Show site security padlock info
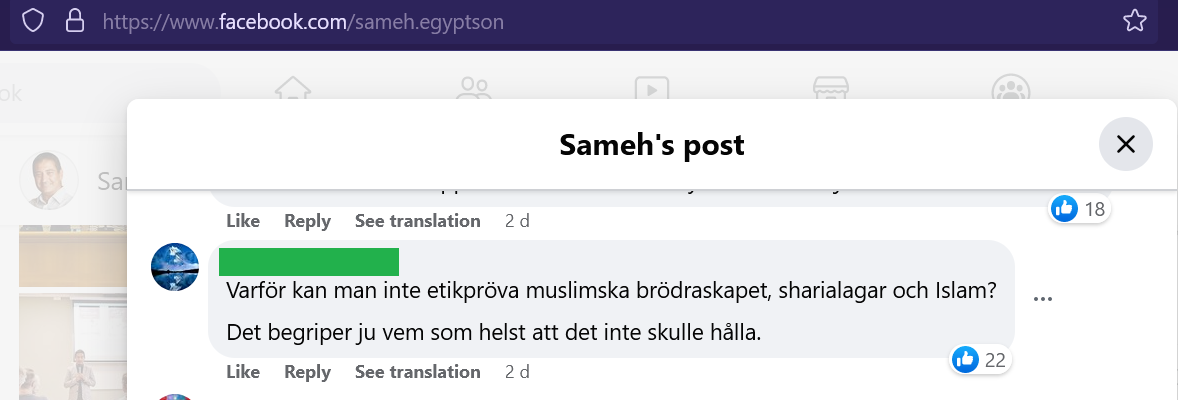Image resolution: width=1178 pixels, height=400 pixels. tap(73, 21)
